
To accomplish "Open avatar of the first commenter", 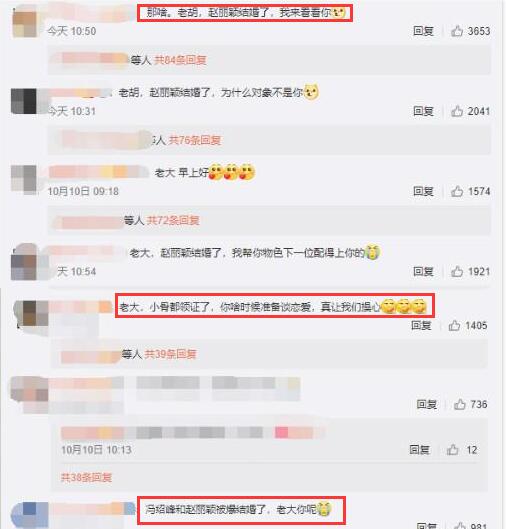I will (24, 24).
